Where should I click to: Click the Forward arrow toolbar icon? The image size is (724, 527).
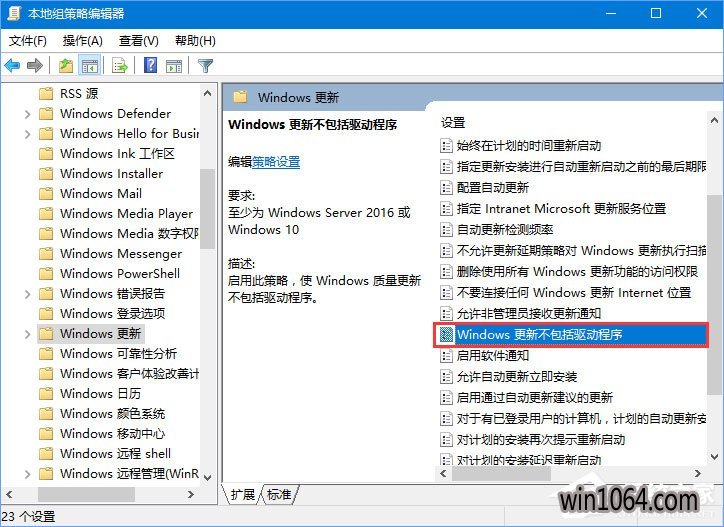click(x=35, y=66)
